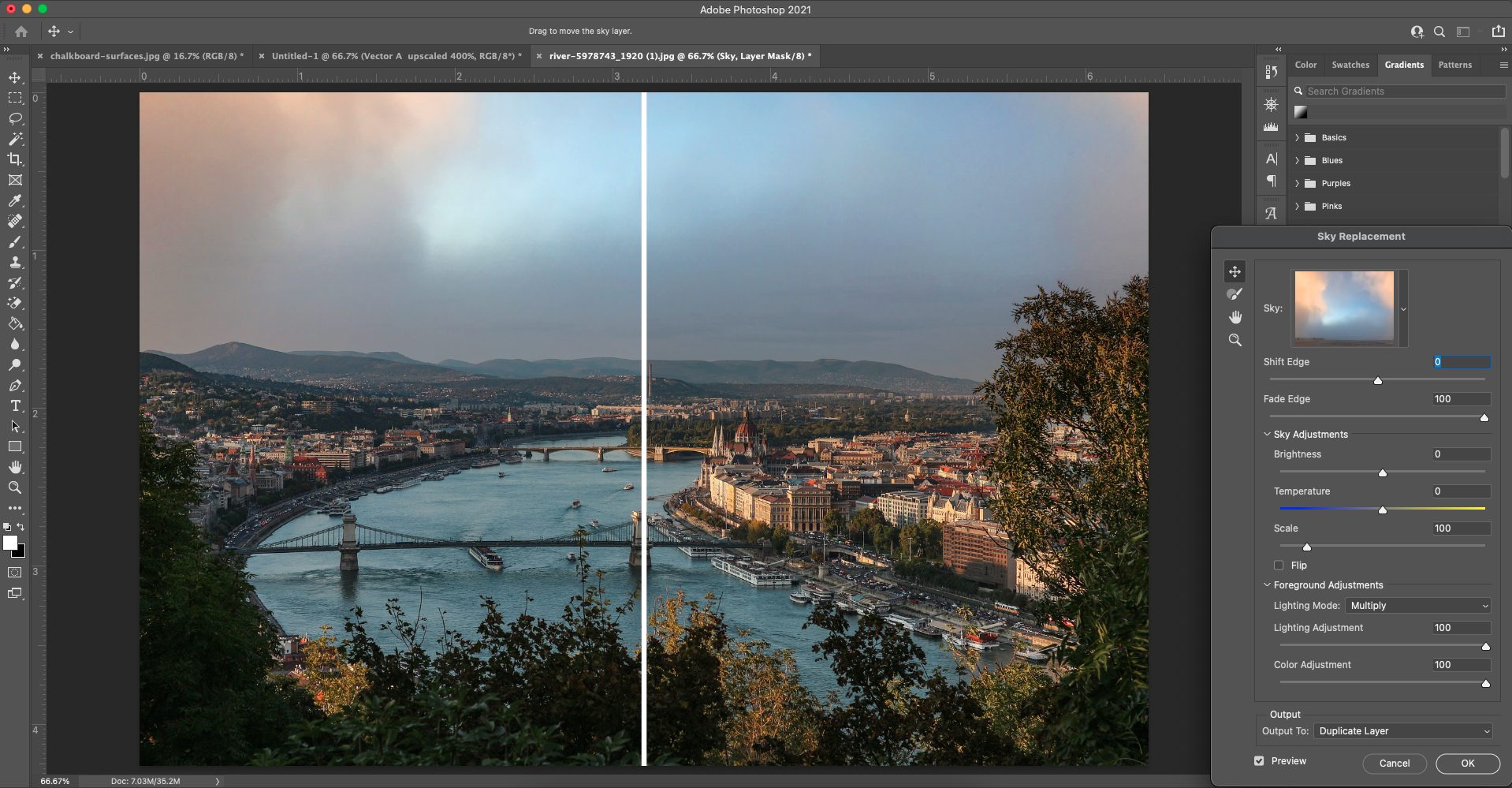The image size is (1512, 788).
Task: Select the Healing Brush tool
Action: (x=15, y=221)
